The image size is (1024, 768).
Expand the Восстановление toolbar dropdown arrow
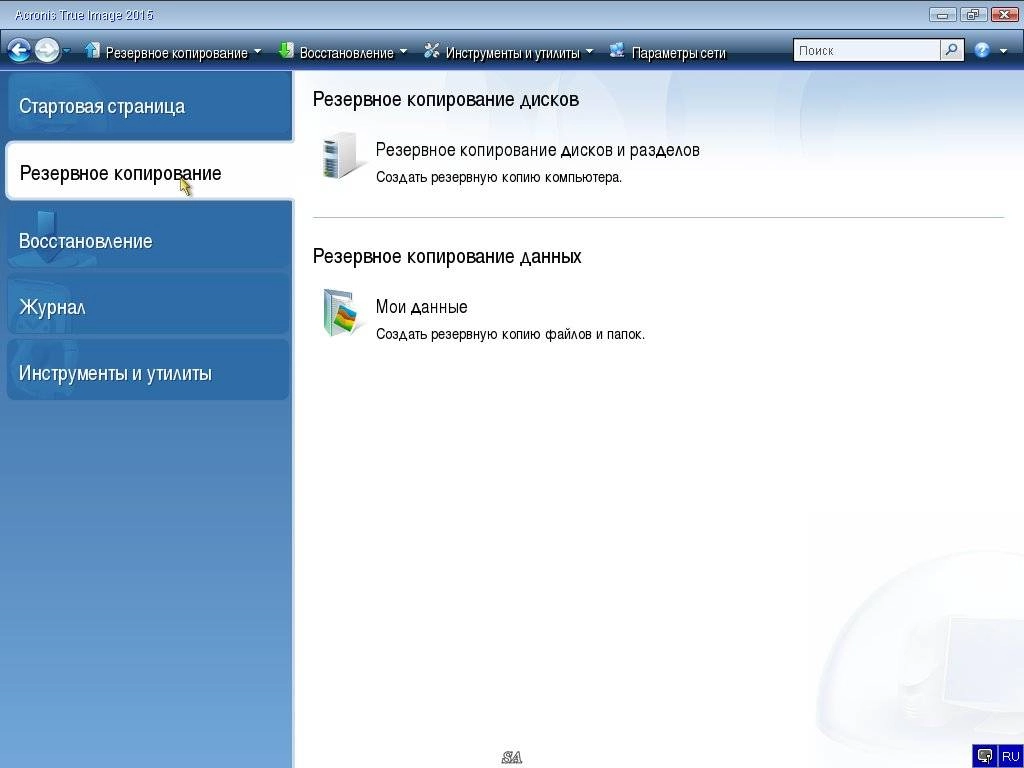coord(402,51)
